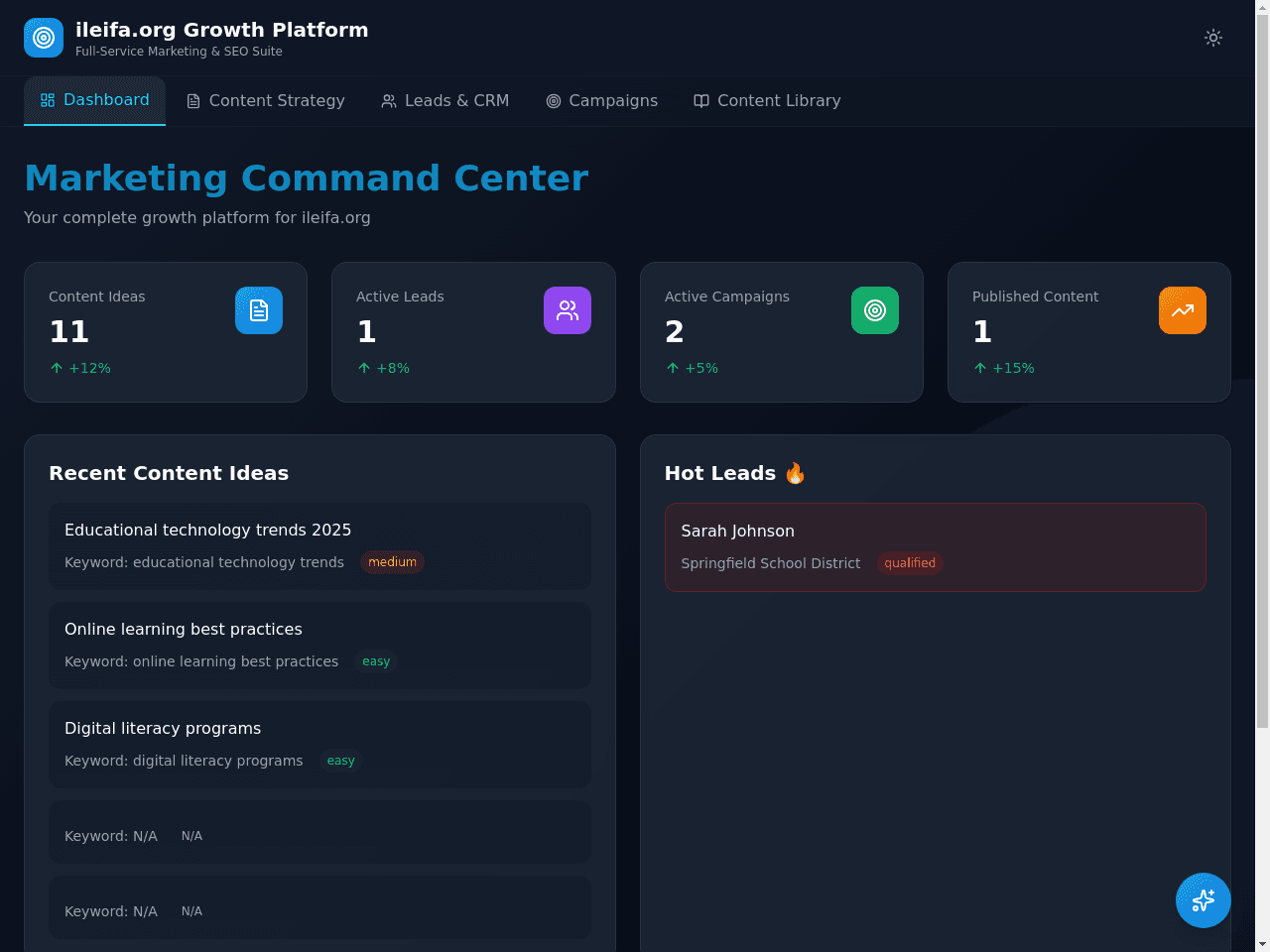Image resolution: width=1270 pixels, height=952 pixels.
Task: Click the page's vertical scrollbar thumb
Action: tap(1262, 372)
